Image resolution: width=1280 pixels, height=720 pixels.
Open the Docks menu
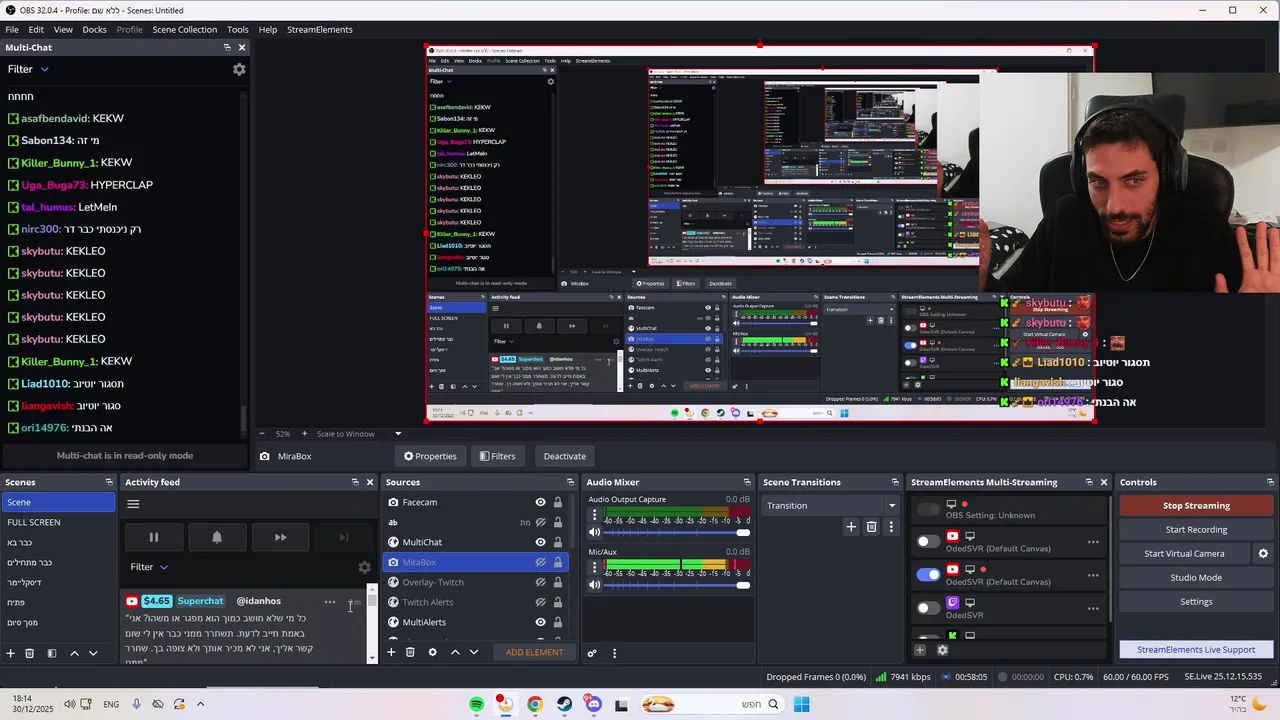click(94, 29)
